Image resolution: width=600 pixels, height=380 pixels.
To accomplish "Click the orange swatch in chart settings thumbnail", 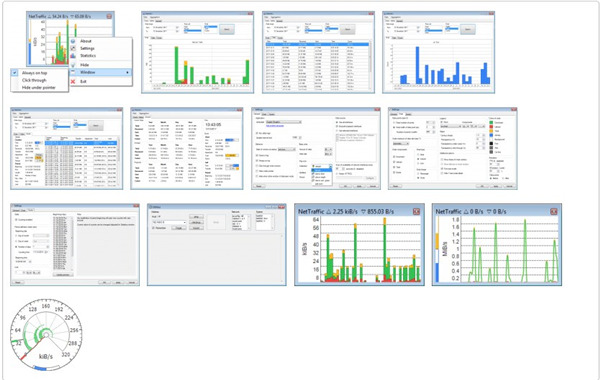I will pos(491,131).
